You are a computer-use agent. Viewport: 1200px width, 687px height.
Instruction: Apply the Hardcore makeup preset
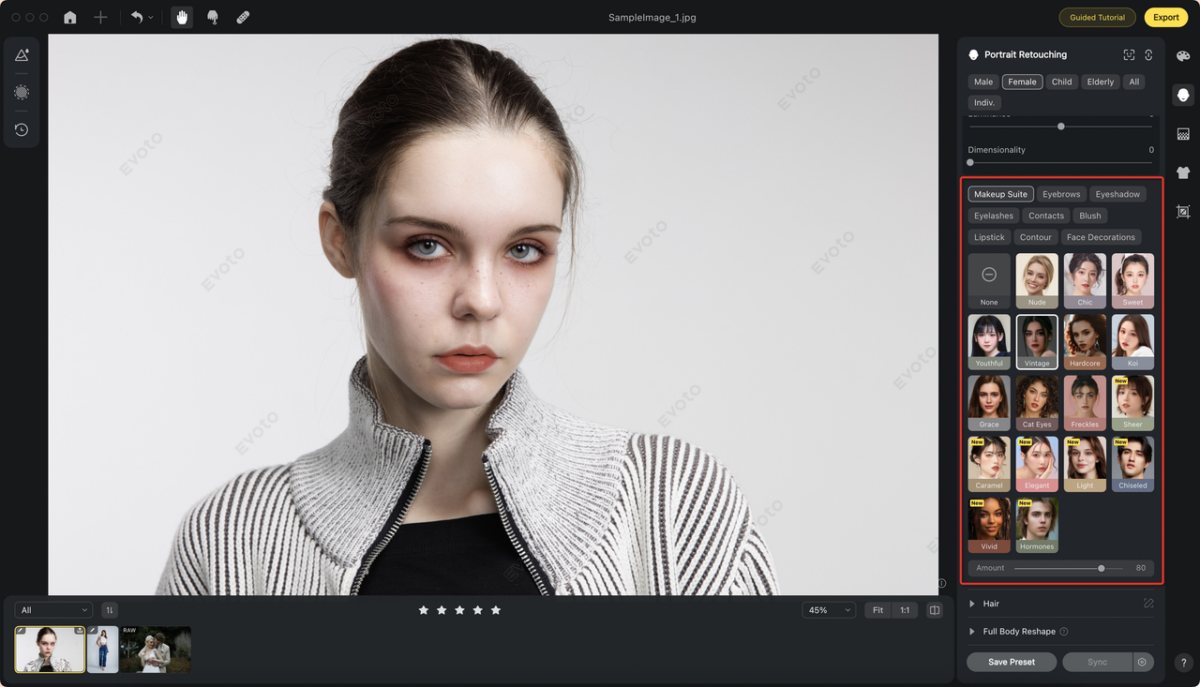click(x=1085, y=342)
